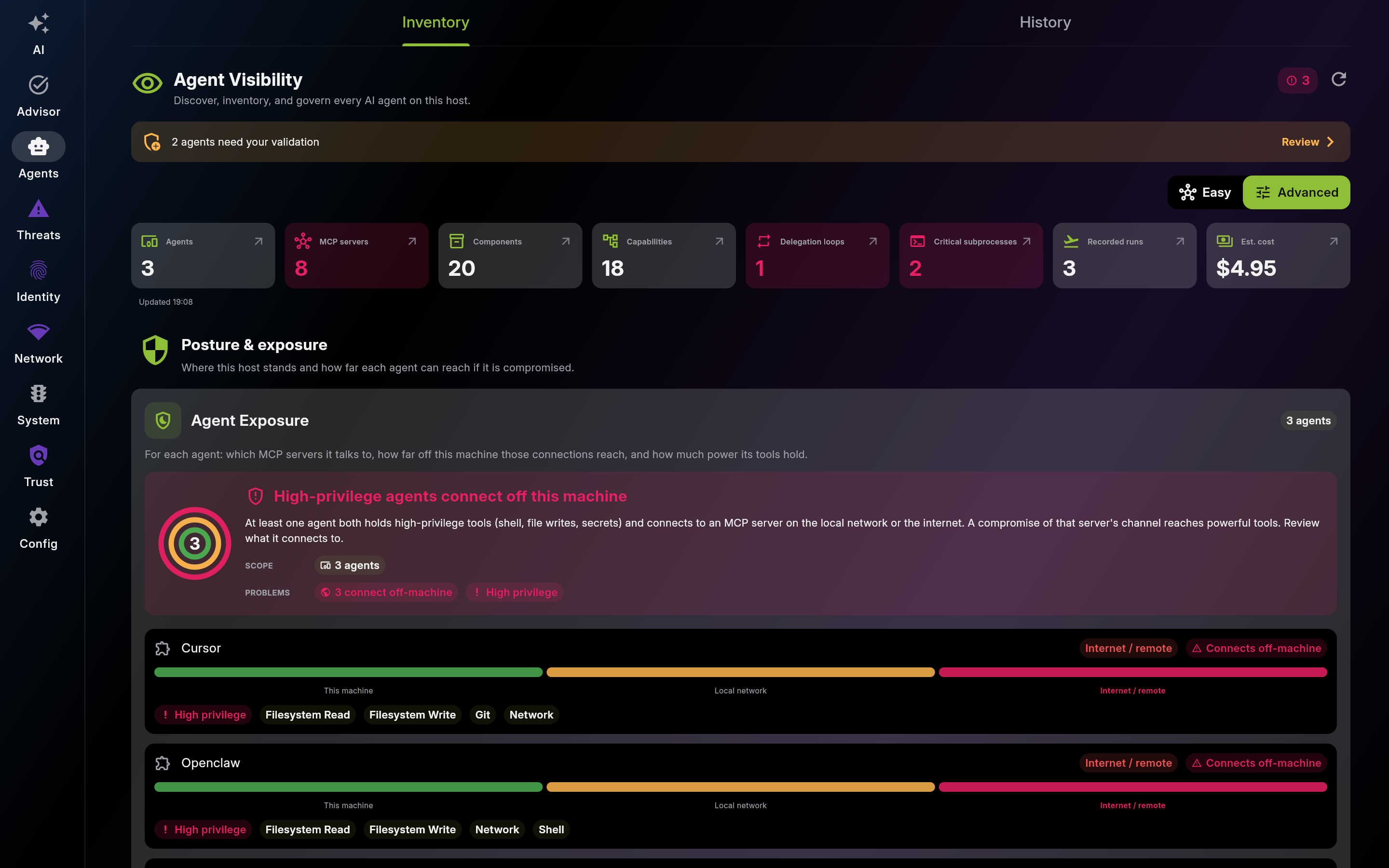Open the Identity fingerprint icon
This screenshot has width=1389, height=868.
[x=39, y=271]
